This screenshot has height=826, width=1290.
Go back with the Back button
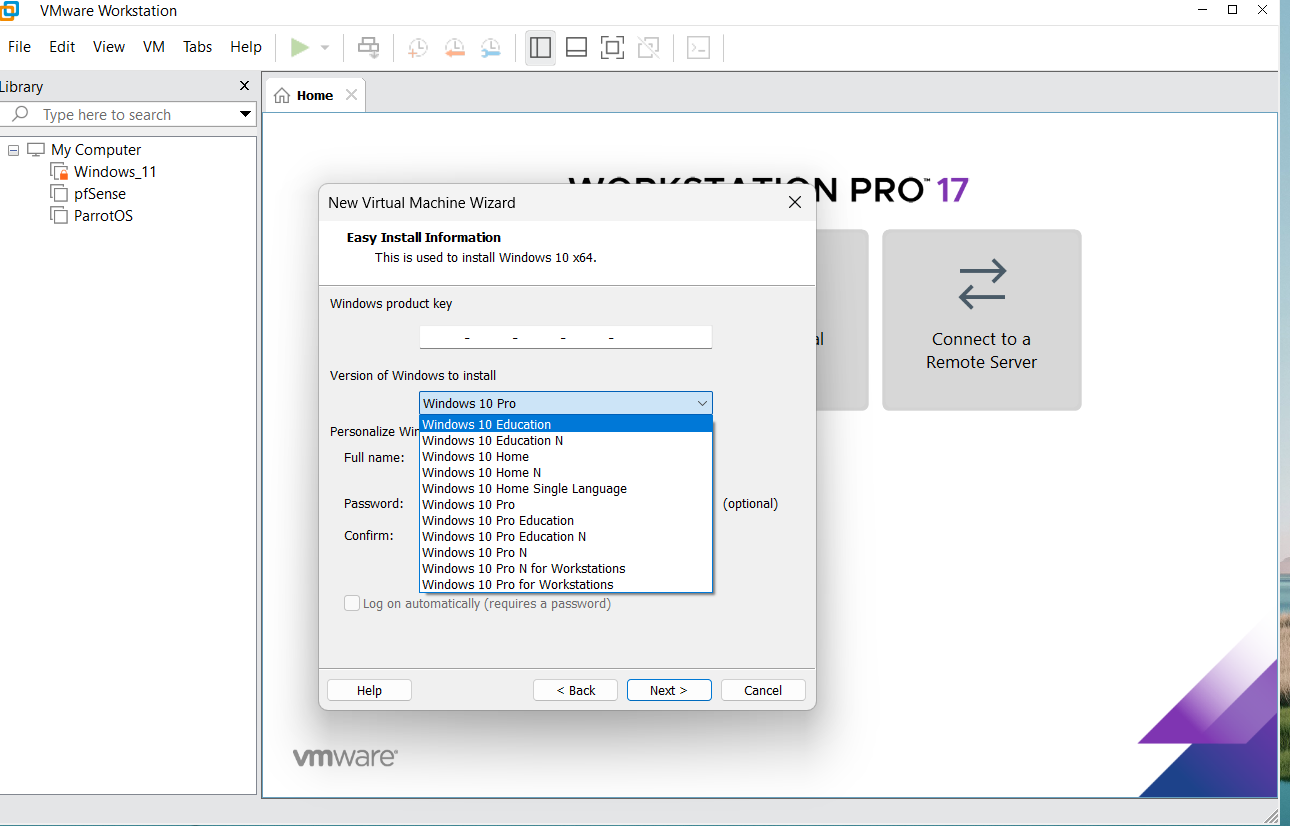click(x=575, y=690)
